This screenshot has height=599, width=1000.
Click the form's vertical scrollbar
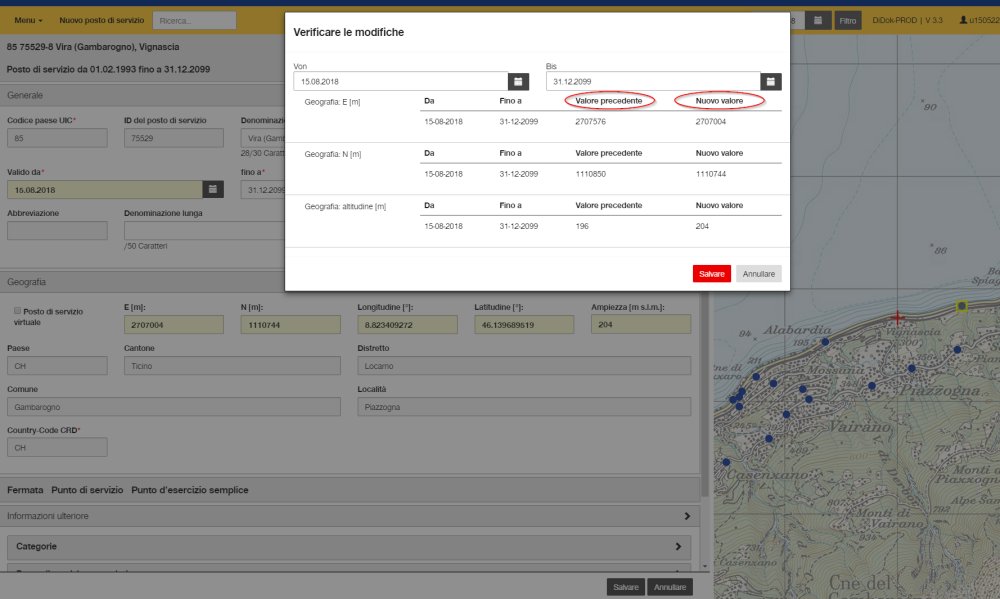coord(705,396)
